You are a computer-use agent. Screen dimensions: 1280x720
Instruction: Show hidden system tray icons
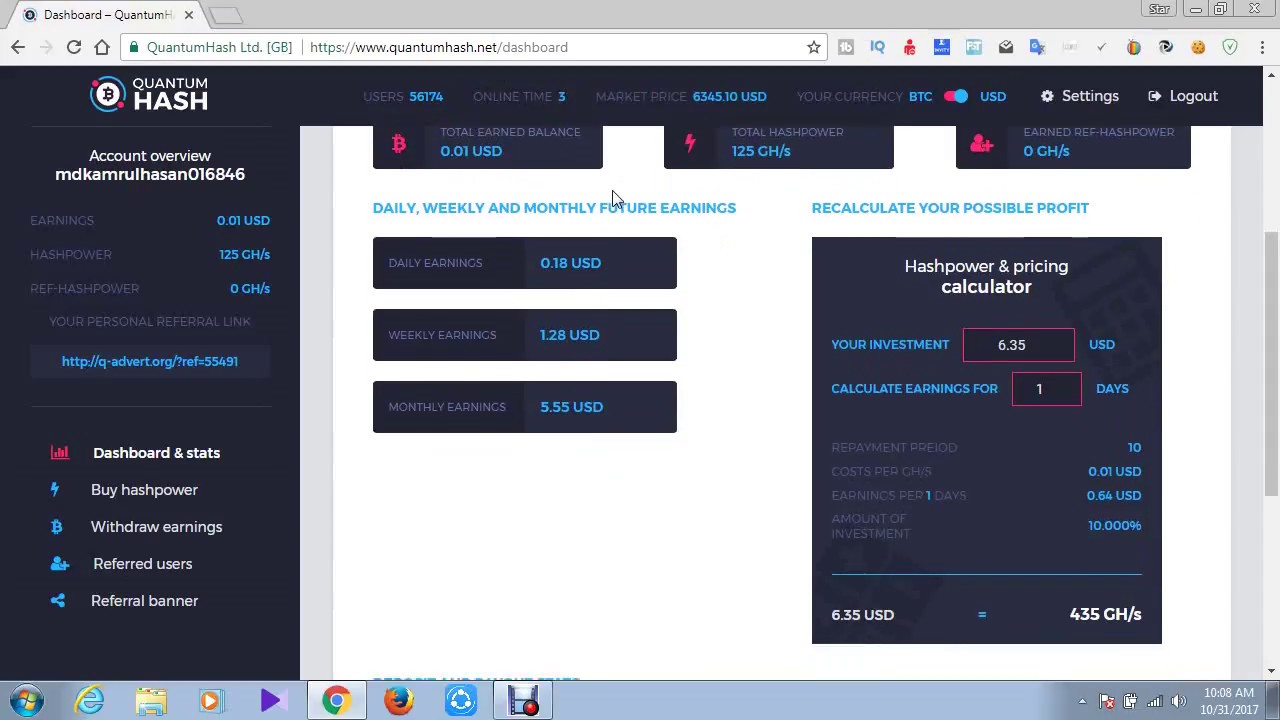1082,701
